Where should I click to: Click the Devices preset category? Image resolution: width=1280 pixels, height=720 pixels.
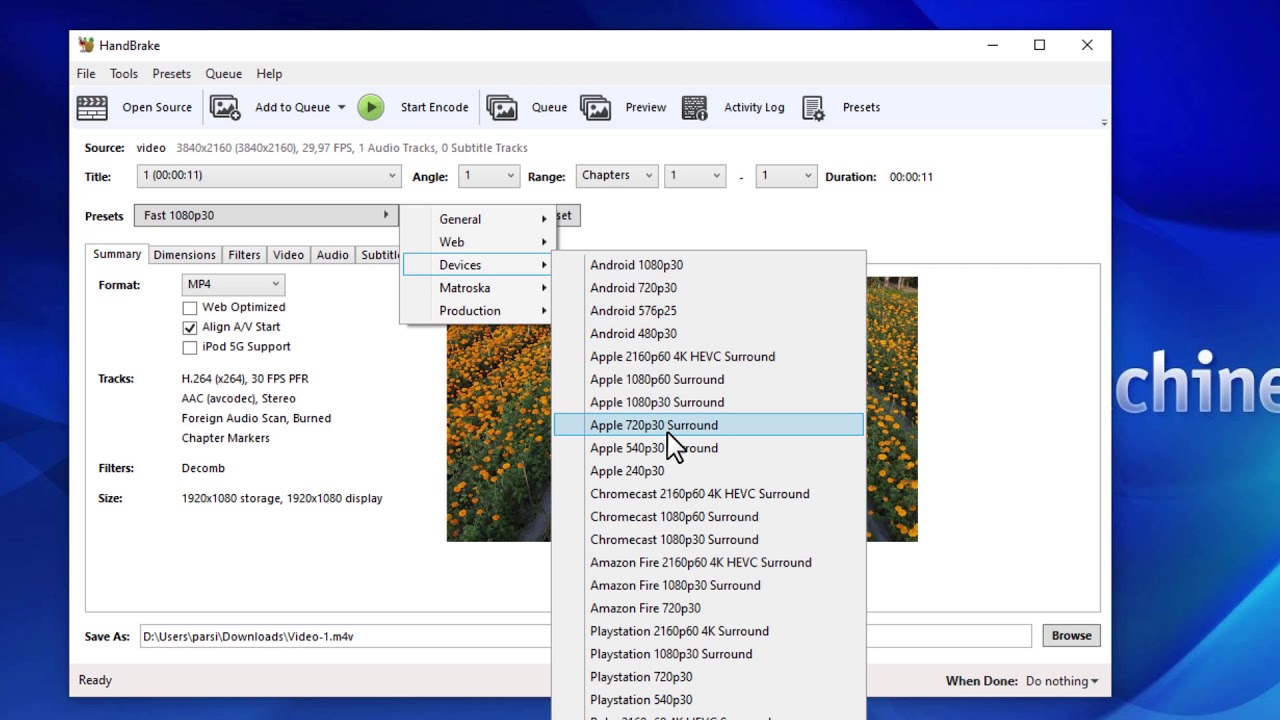tap(477, 265)
